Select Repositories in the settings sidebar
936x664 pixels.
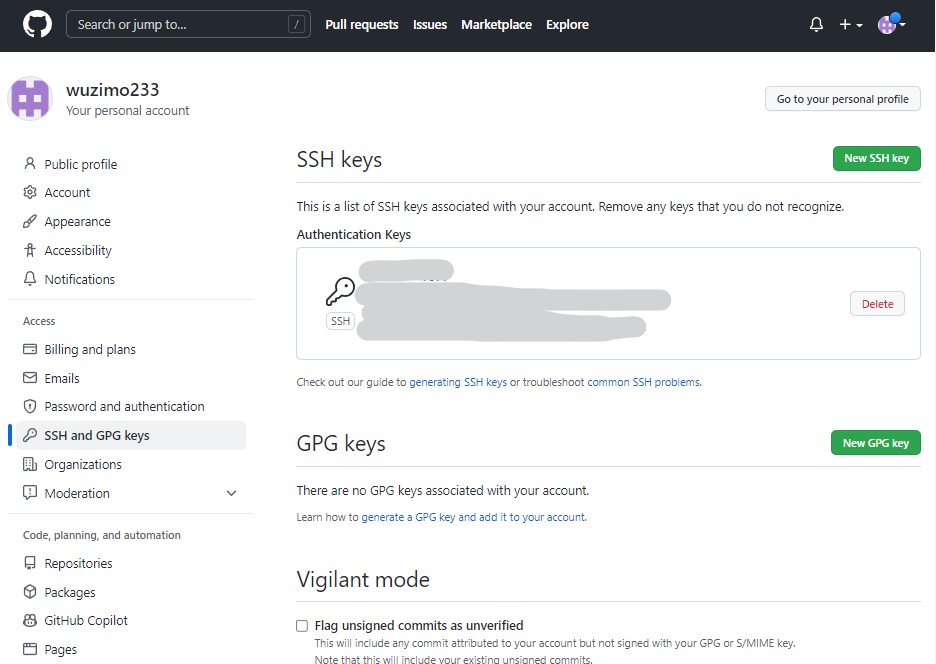(78, 564)
